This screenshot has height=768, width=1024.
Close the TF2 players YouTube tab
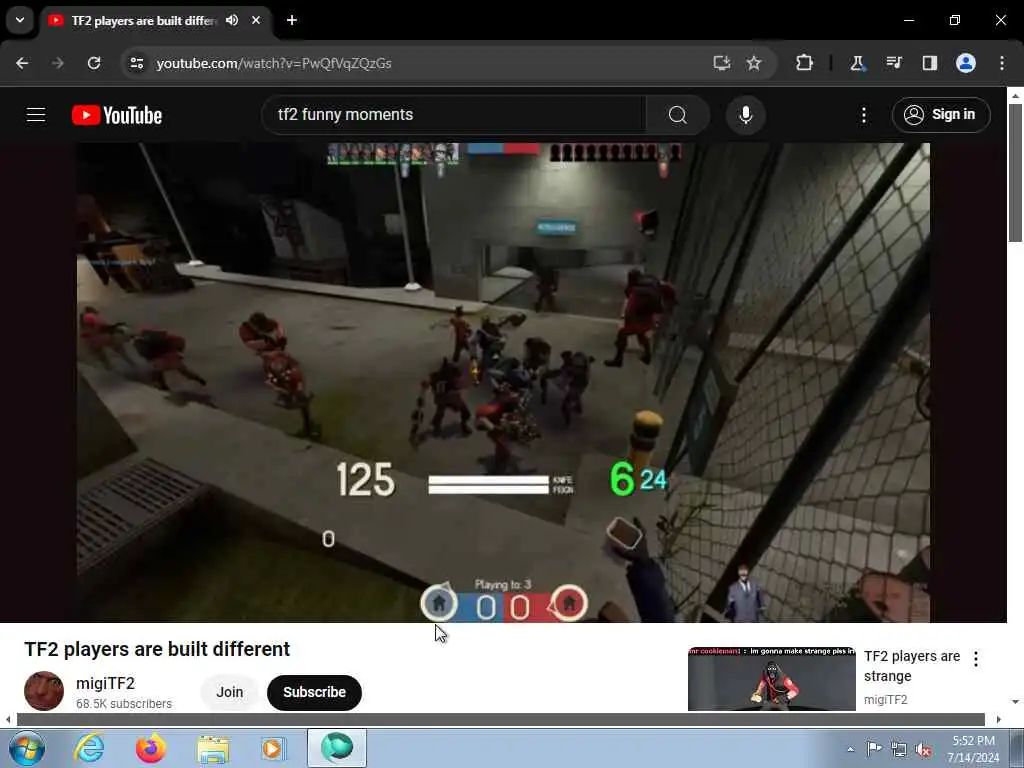pos(256,20)
